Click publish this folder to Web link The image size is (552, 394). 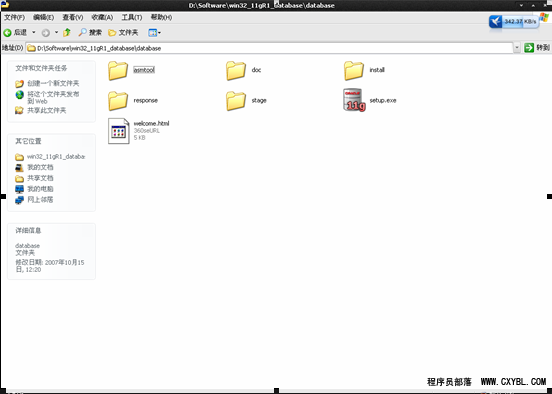(53, 98)
